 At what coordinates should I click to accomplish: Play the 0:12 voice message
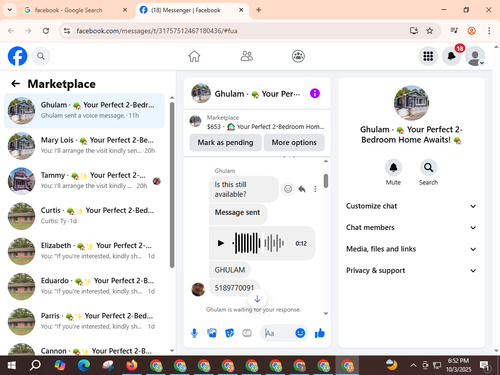point(220,243)
